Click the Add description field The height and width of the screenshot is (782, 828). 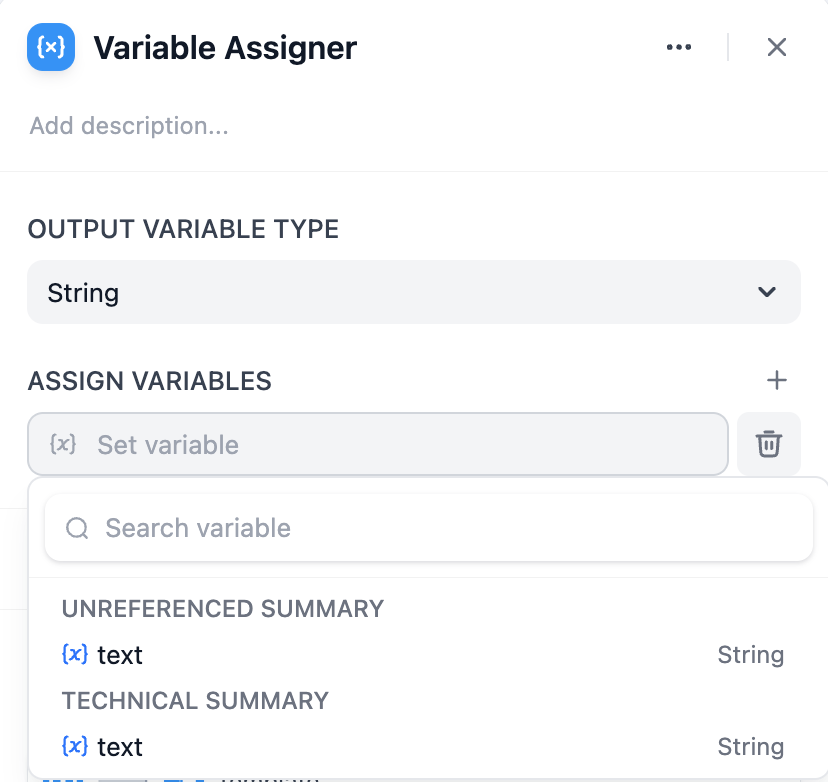(129, 126)
